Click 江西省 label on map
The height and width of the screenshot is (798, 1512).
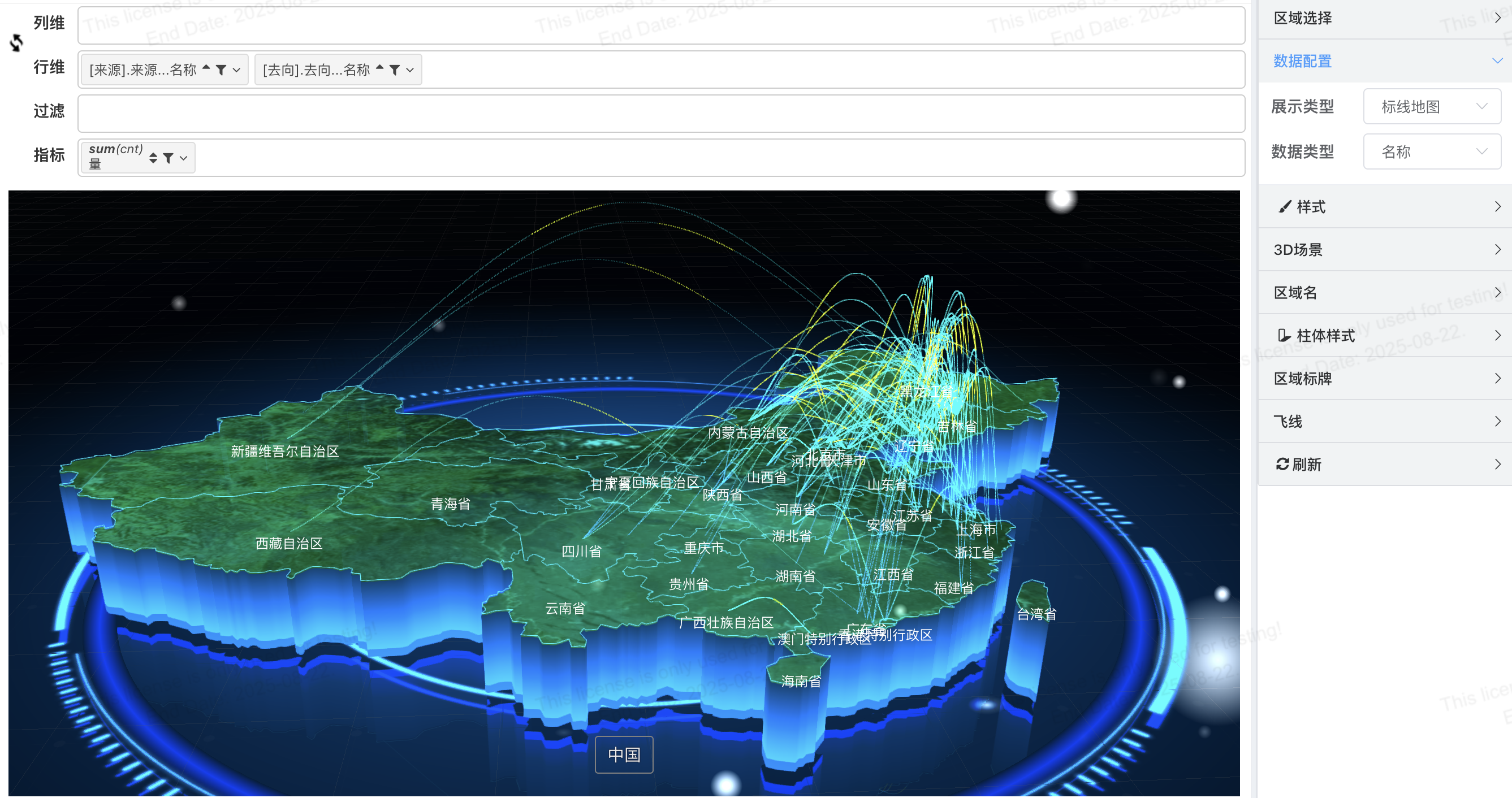[x=893, y=574]
